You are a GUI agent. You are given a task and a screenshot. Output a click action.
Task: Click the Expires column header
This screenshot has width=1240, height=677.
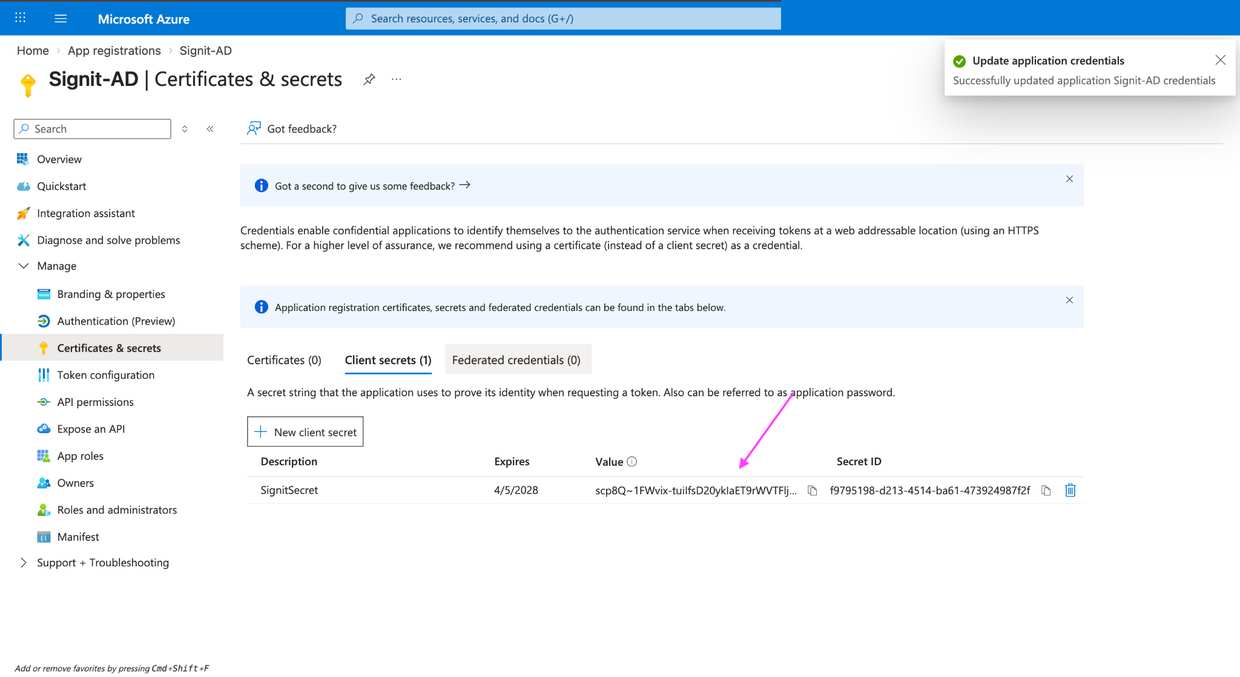pyautogui.click(x=512, y=462)
